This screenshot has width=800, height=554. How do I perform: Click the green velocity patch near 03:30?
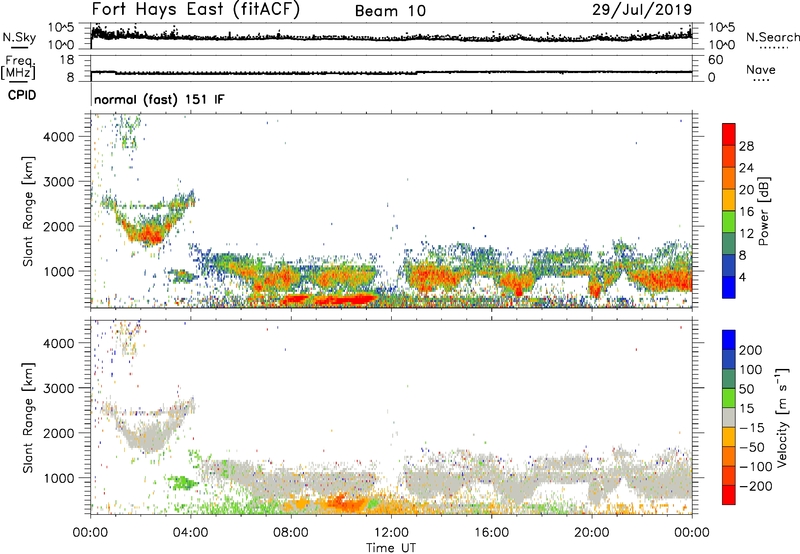pyautogui.click(x=182, y=482)
